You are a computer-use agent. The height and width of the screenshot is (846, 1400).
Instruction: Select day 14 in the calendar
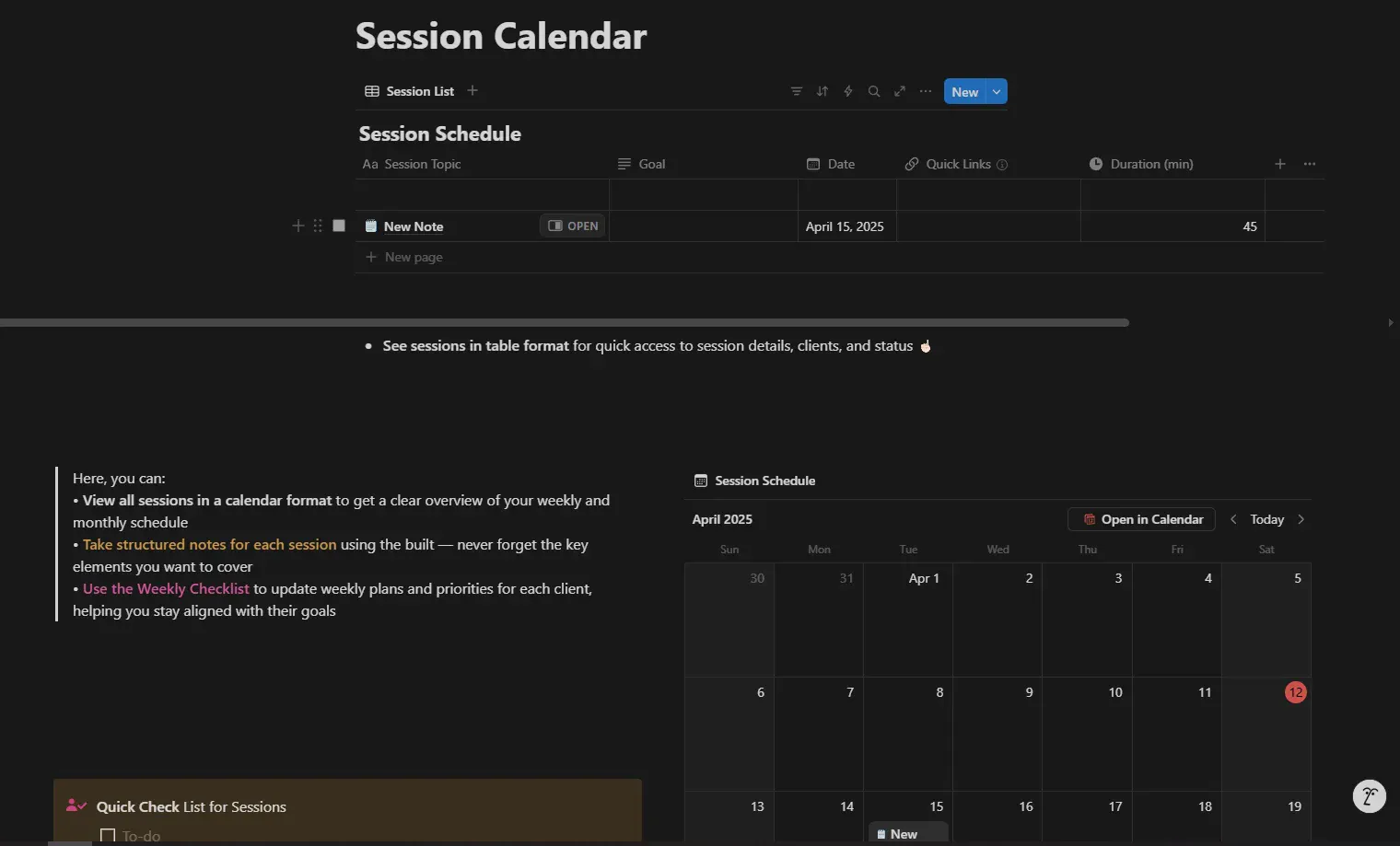tap(819, 817)
